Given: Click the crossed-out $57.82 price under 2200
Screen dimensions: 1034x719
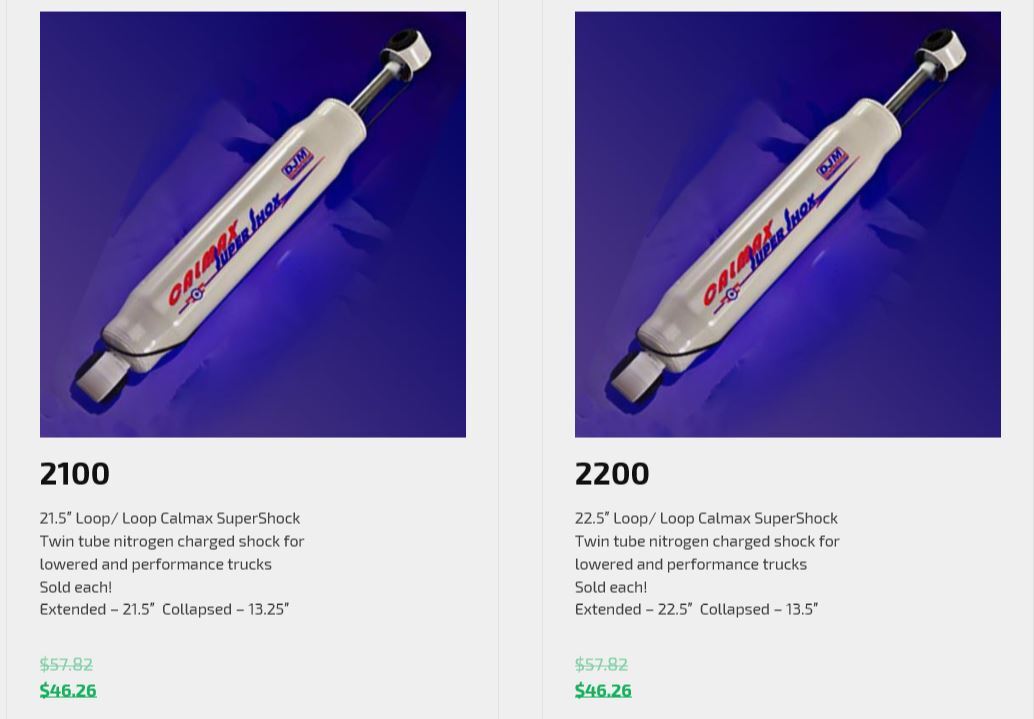Looking at the screenshot, I should click(x=601, y=664).
